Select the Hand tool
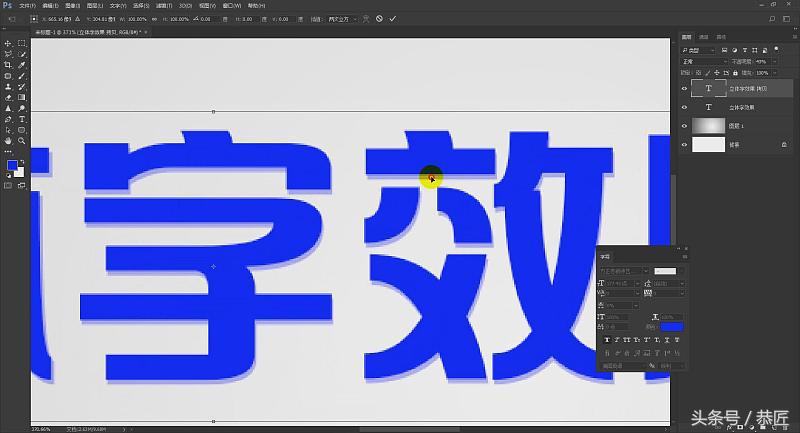Image resolution: width=800 pixels, height=433 pixels. [x=8, y=141]
